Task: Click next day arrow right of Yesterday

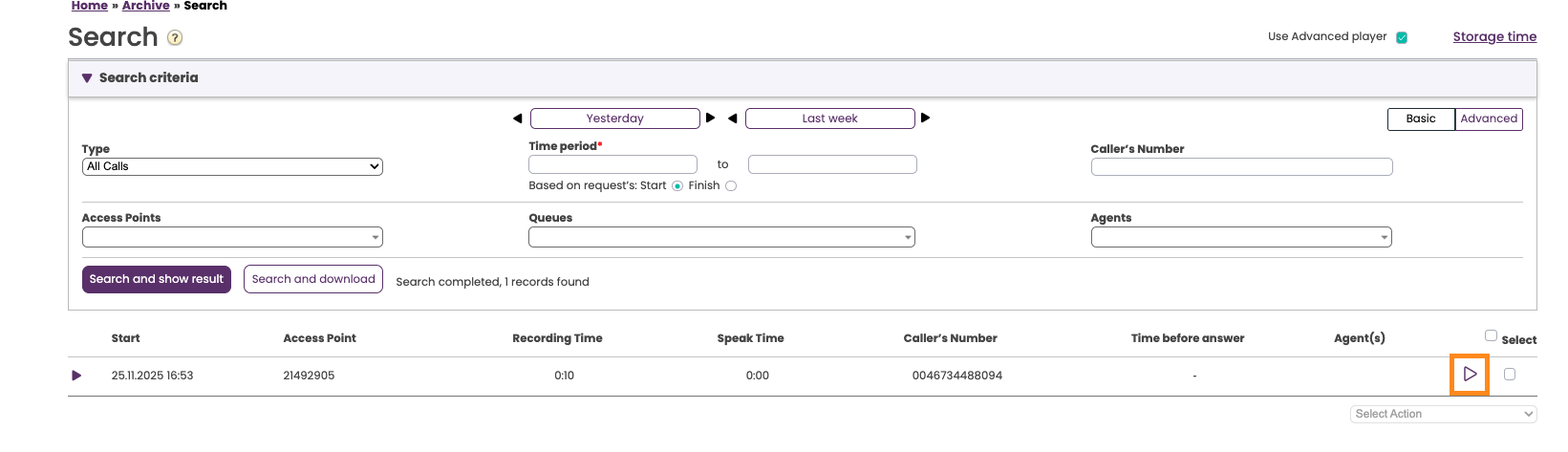Action: pos(710,118)
